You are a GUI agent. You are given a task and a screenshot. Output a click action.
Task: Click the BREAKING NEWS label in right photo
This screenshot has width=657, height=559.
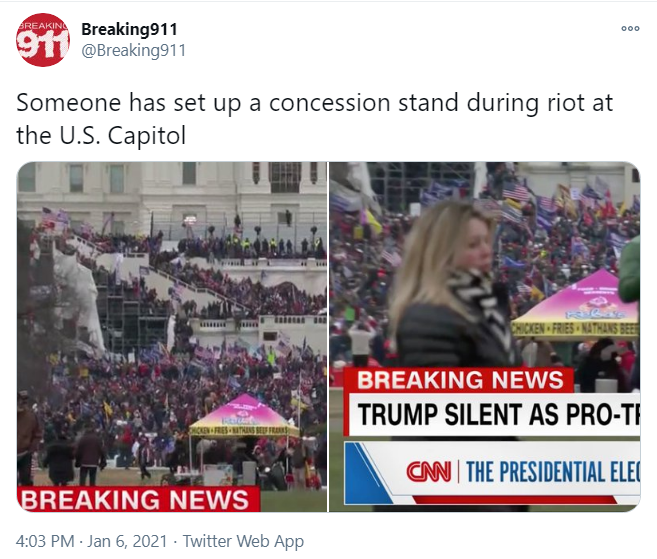coord(460,380)
